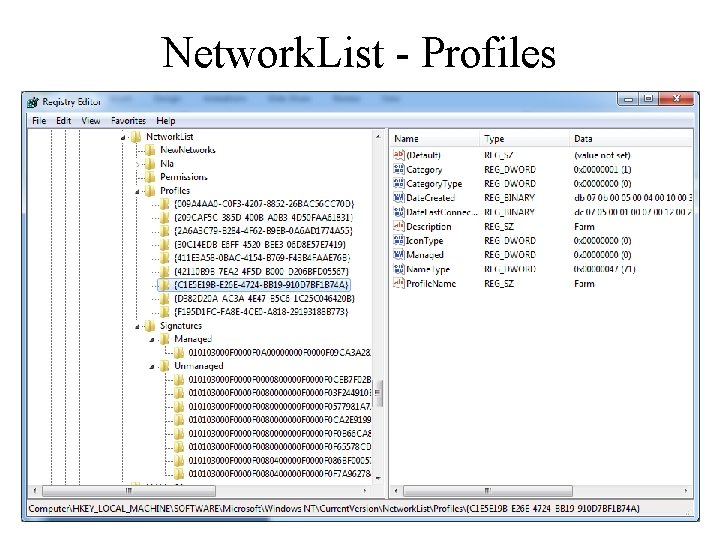Click folder icon of key starting {209CAF5C
The width and height of the screenshot is (720, 540).
[164, 218]
